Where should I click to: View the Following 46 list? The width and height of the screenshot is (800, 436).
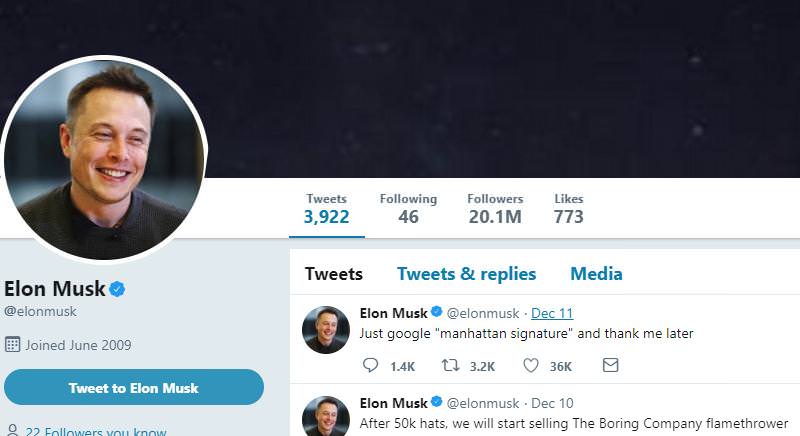click(408, 209)
